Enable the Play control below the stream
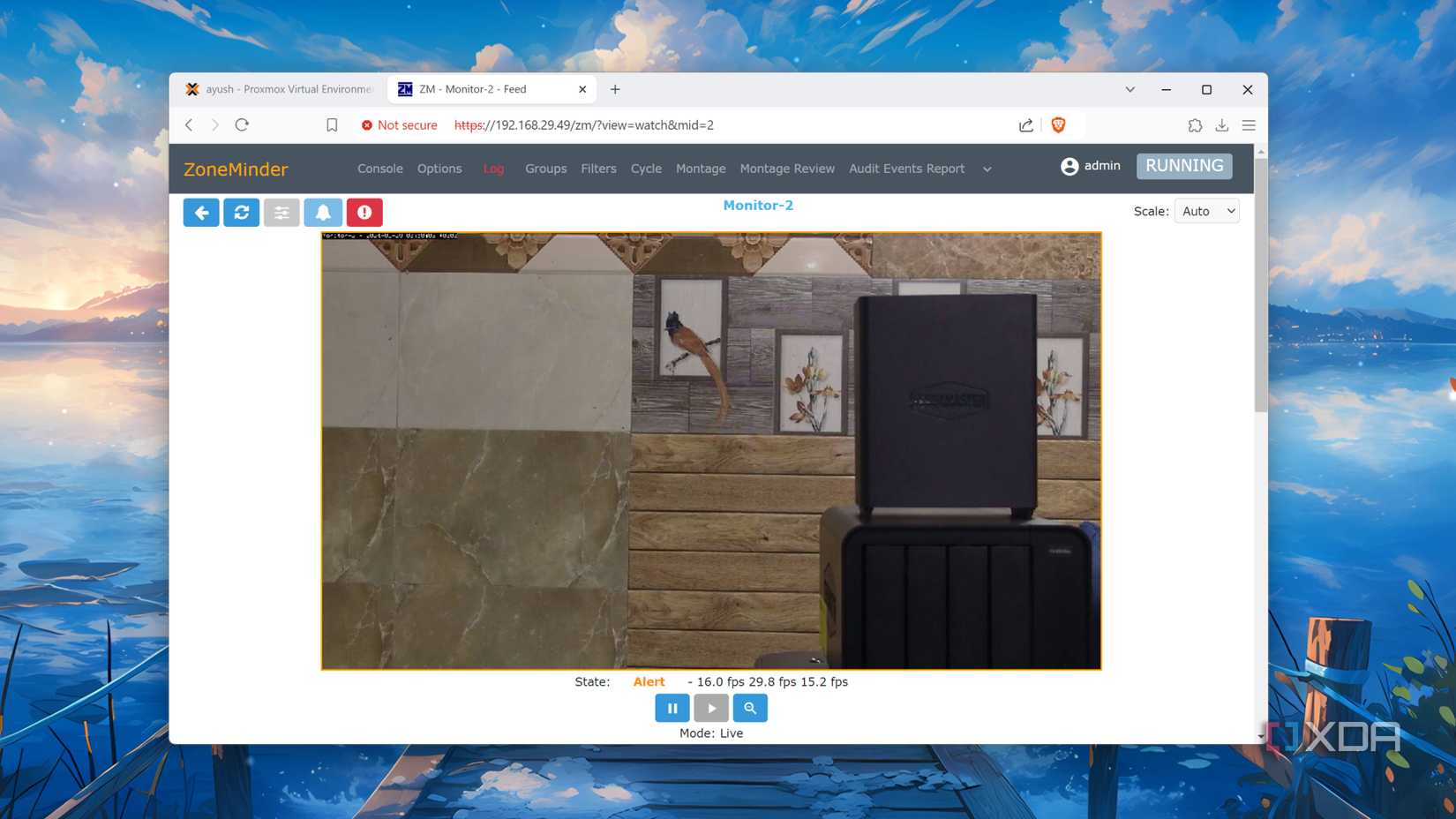This screenshot has height=819, width=1456. click(711, 708)
